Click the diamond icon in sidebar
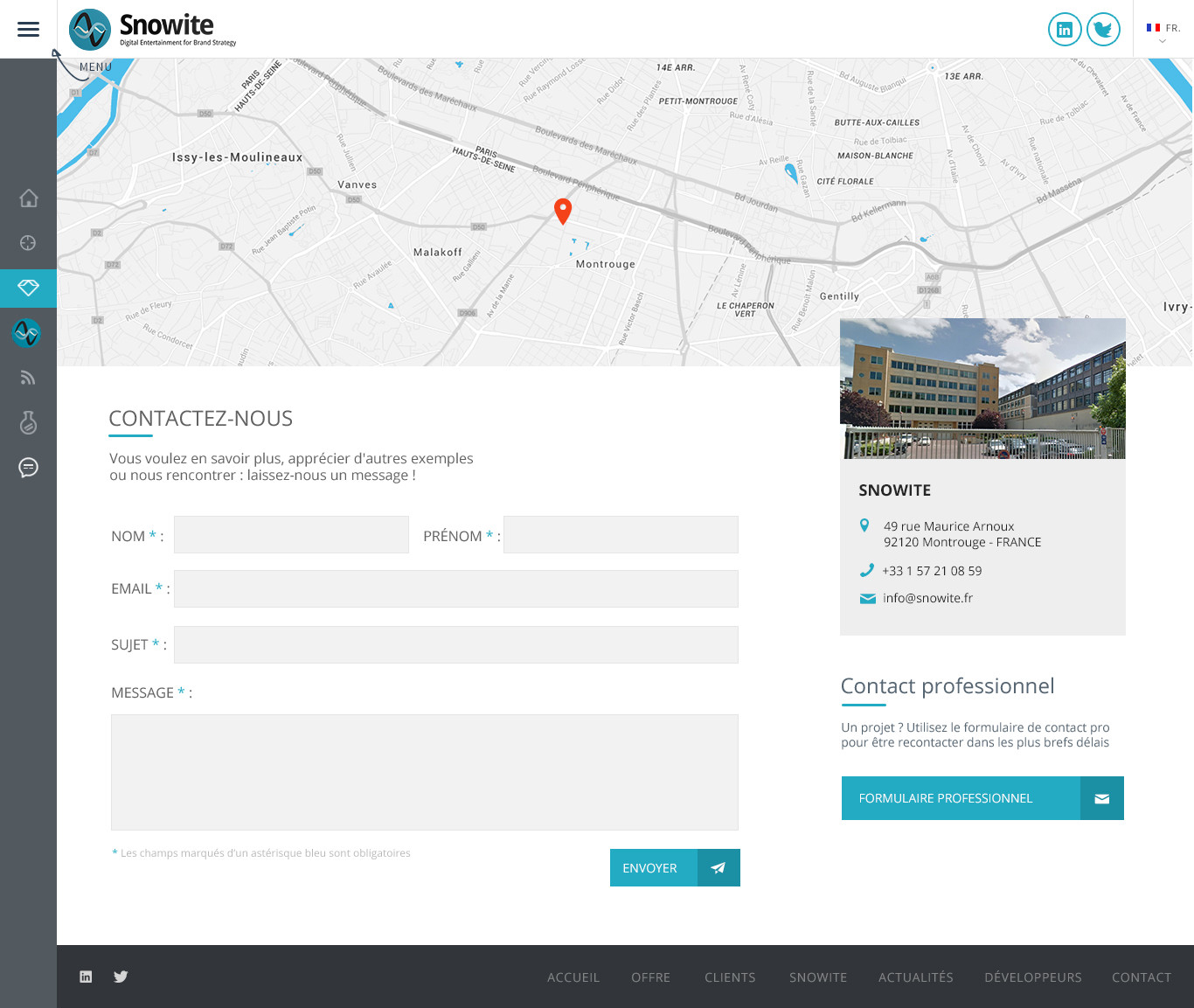1194x1008 pixels. click(28, 288)
